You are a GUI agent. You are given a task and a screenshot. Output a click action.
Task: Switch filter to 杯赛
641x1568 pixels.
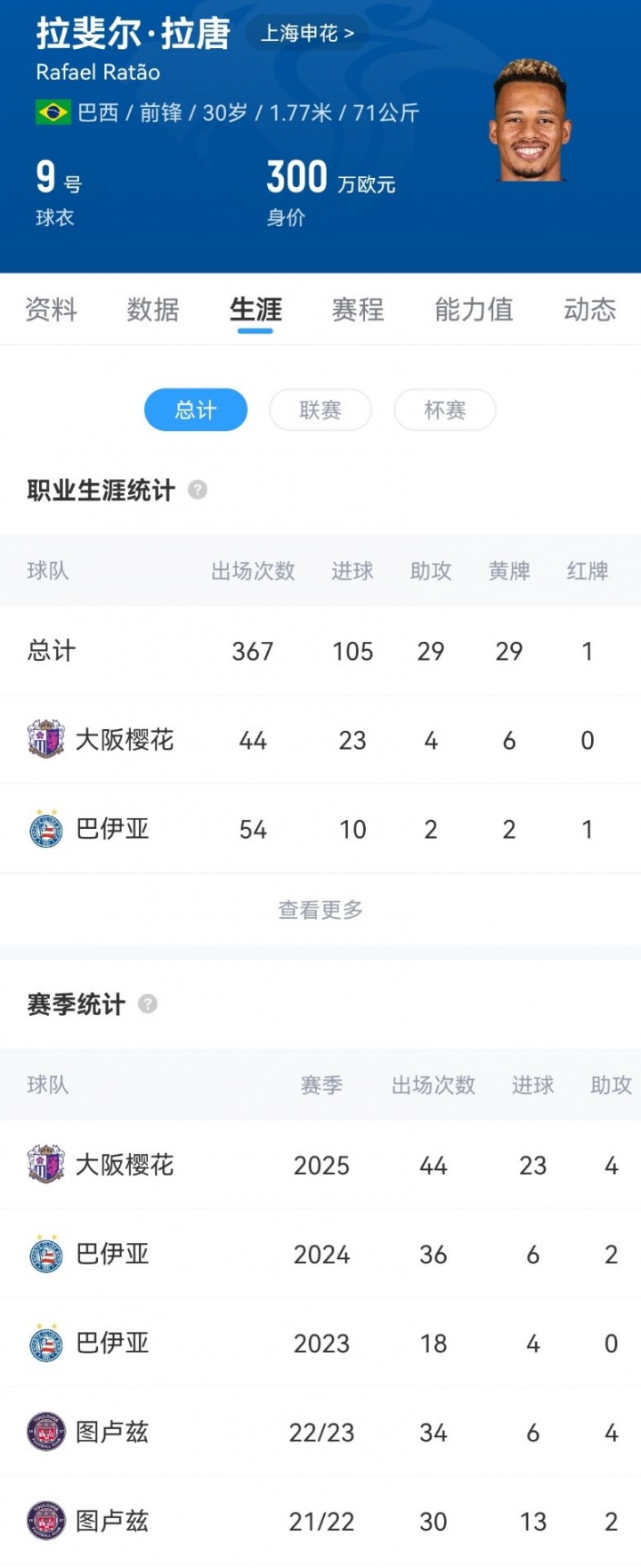(x=444, y=410)
